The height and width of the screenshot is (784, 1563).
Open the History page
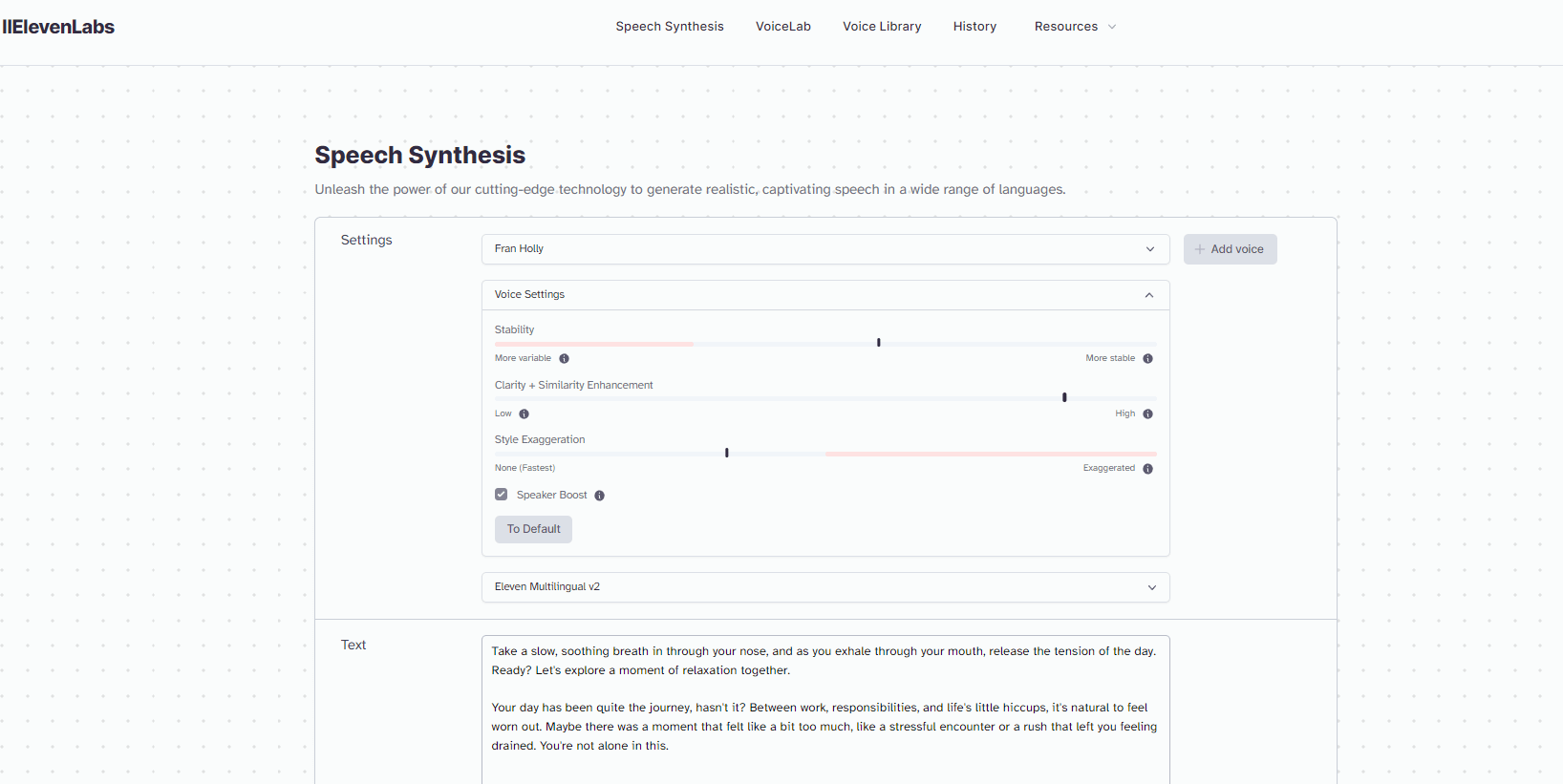974,27
